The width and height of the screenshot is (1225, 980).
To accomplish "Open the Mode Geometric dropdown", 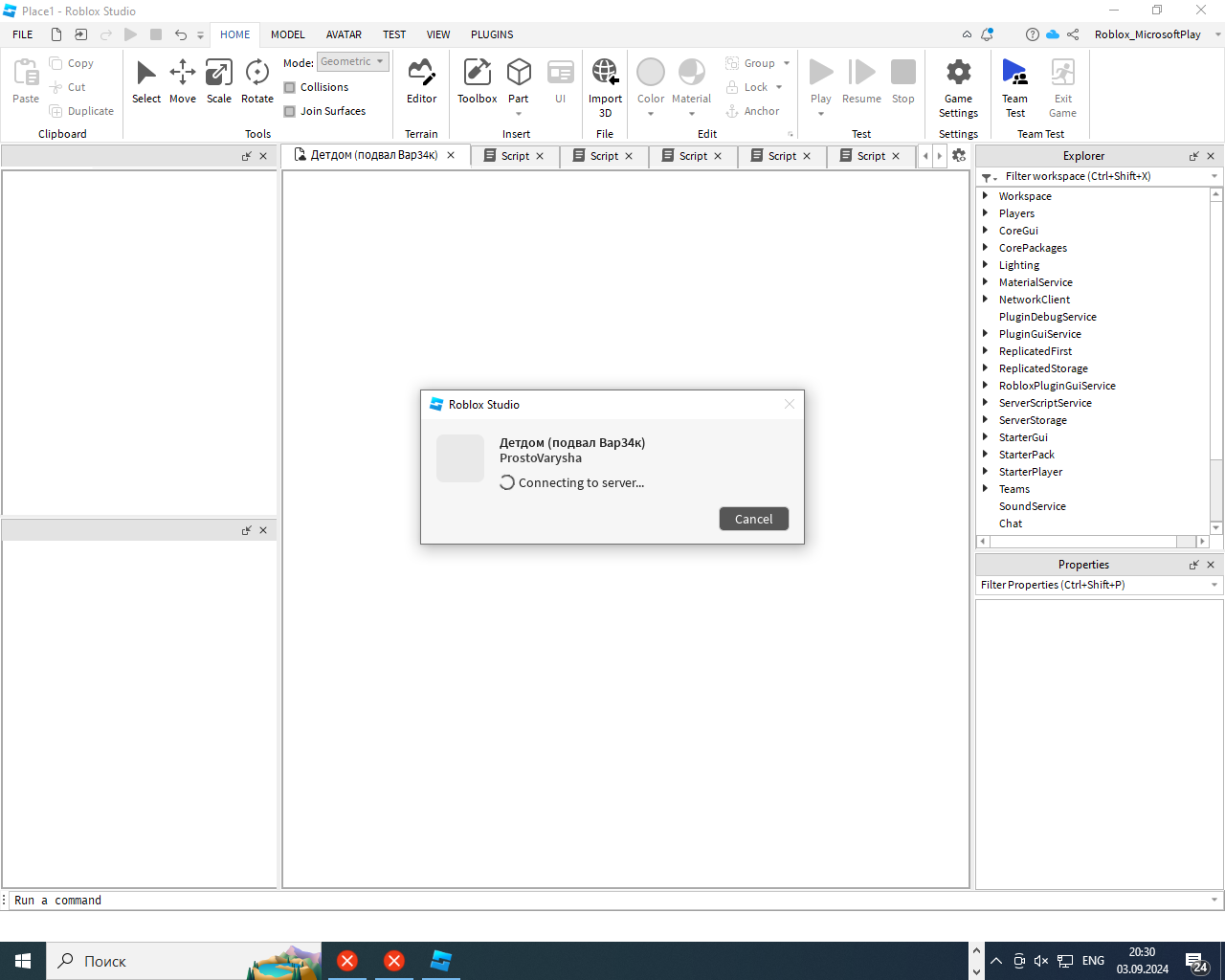I will click(352, 62).
